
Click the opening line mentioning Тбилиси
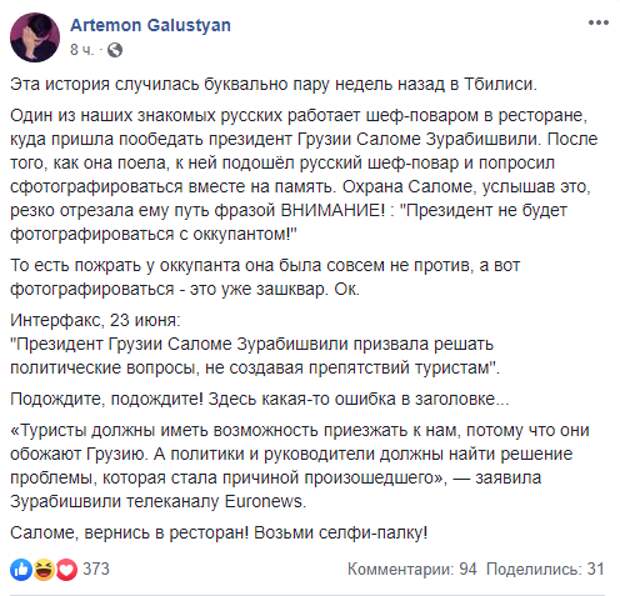pos(274,84)
